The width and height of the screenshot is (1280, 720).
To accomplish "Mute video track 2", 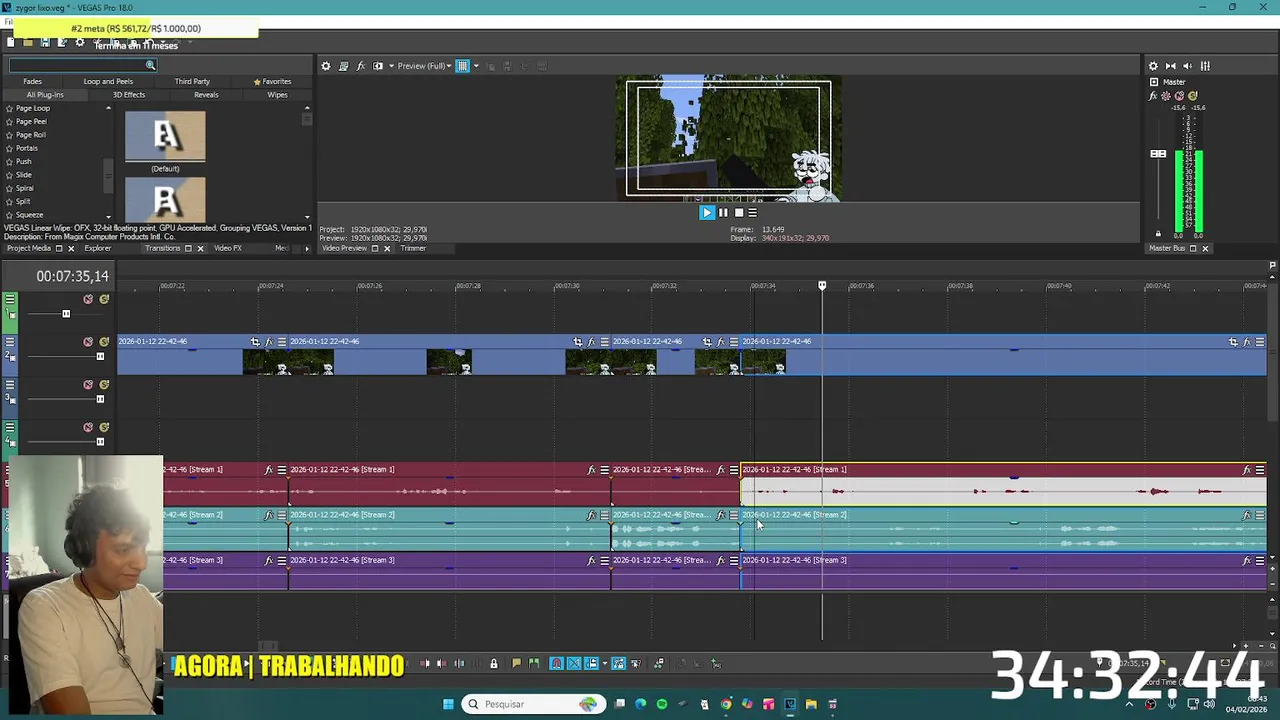I will 88,342.
